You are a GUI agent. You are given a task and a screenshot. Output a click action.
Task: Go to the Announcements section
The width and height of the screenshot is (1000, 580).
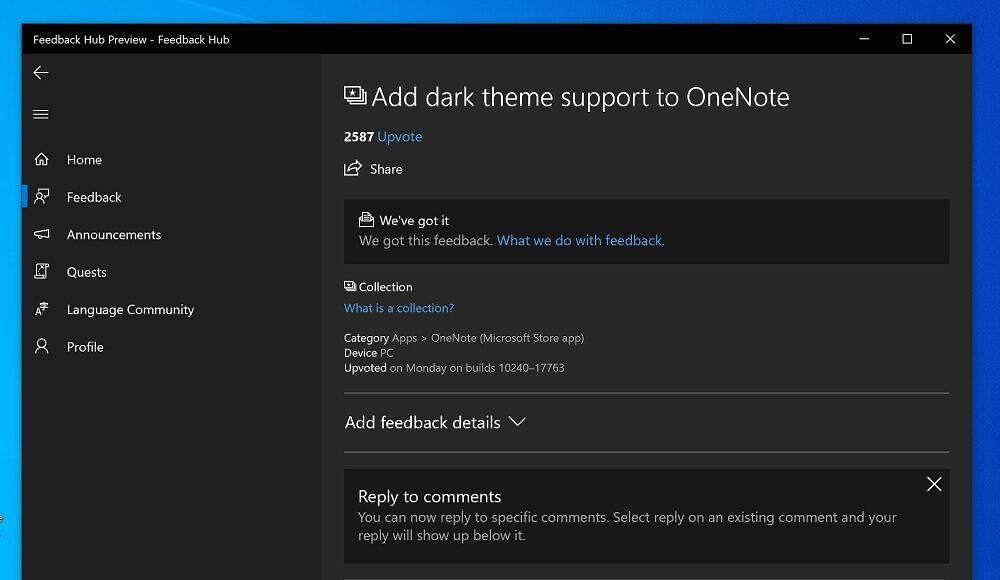(113, 234)
